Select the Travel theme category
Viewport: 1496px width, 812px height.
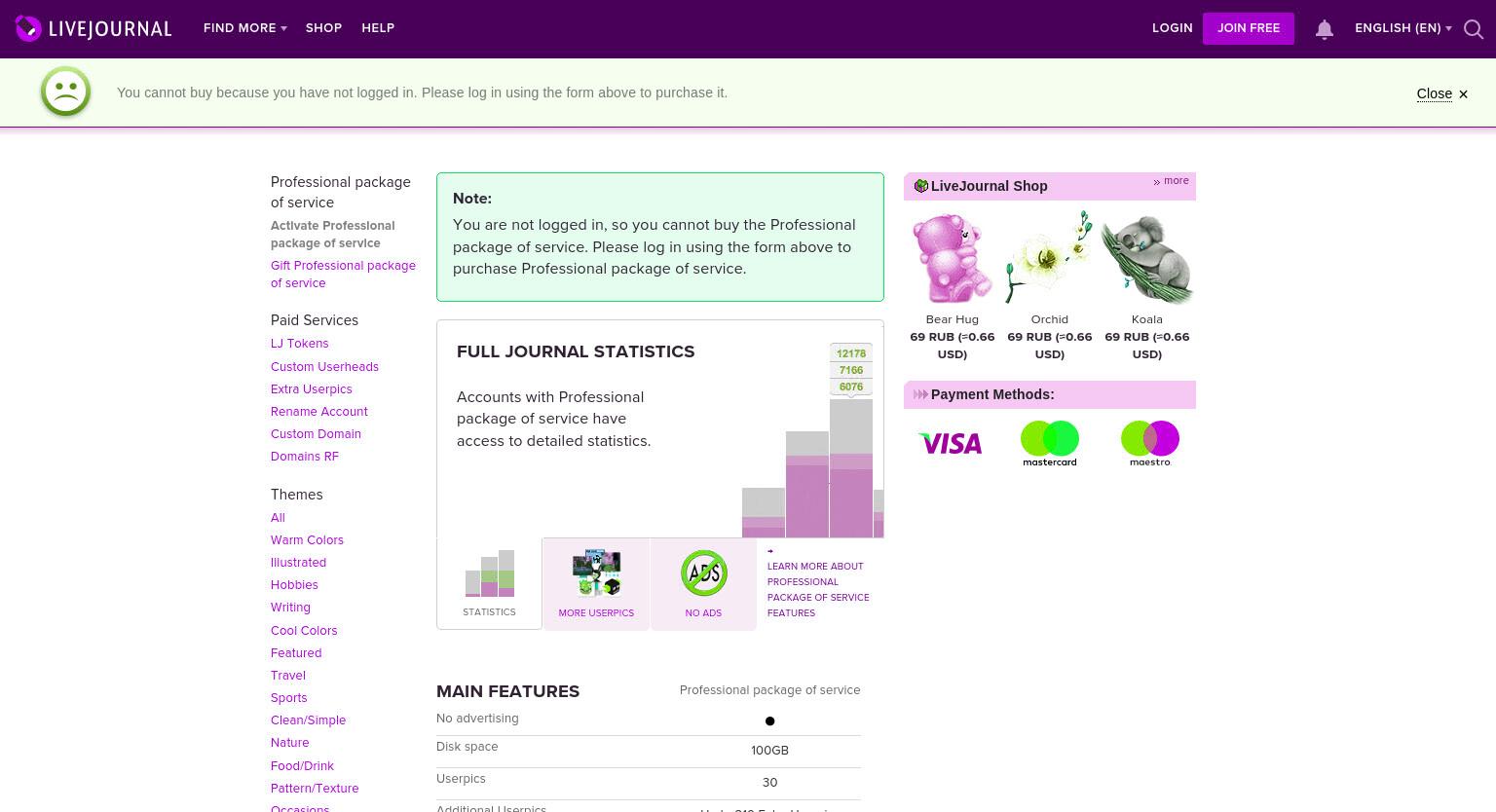288,676
